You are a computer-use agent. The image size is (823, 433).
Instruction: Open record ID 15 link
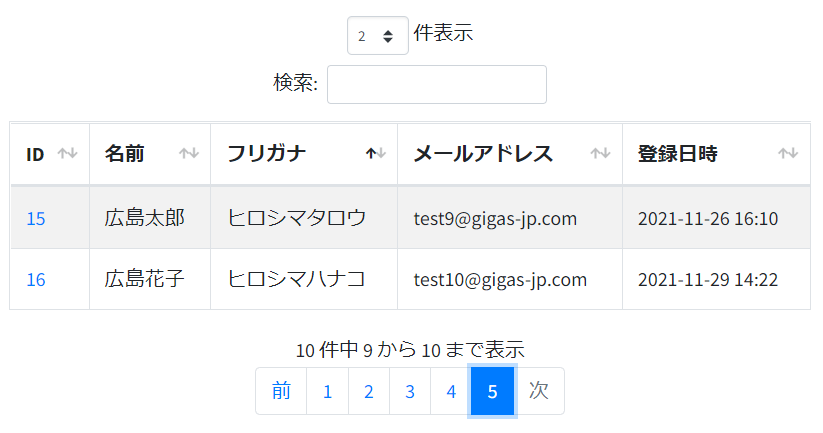pos(36,218)
